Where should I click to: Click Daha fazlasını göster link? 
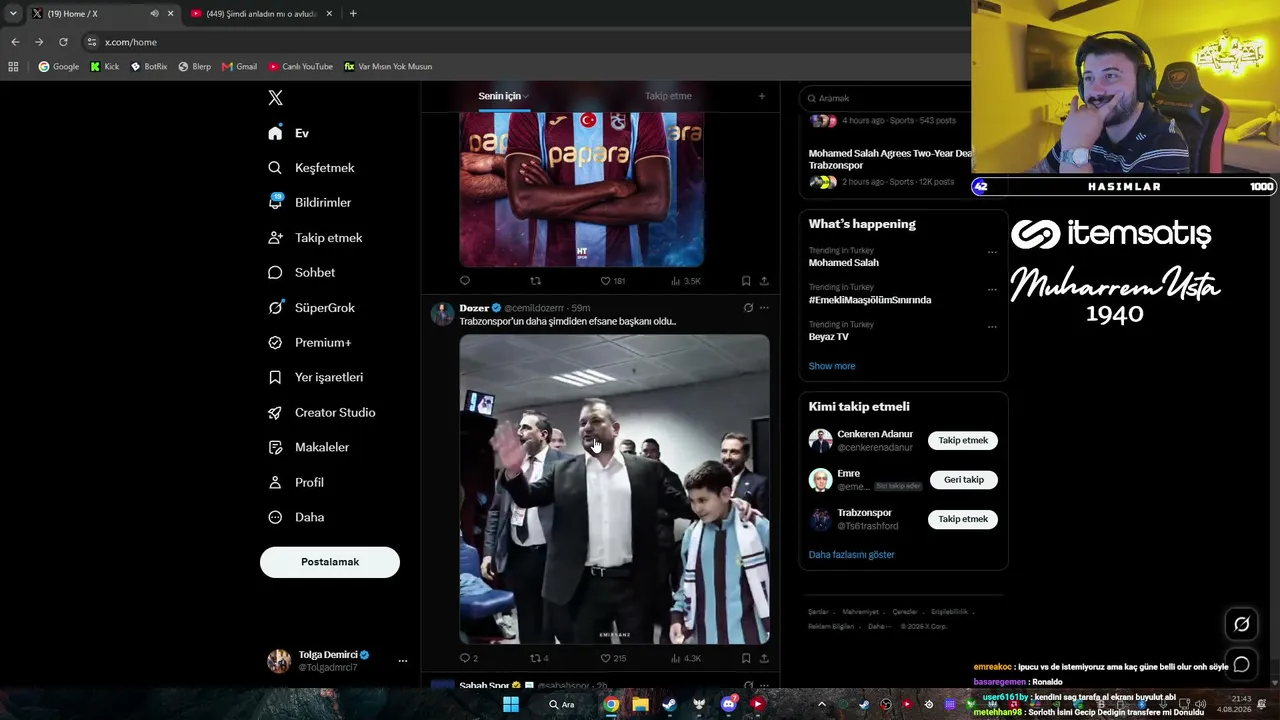coord(852,555)
